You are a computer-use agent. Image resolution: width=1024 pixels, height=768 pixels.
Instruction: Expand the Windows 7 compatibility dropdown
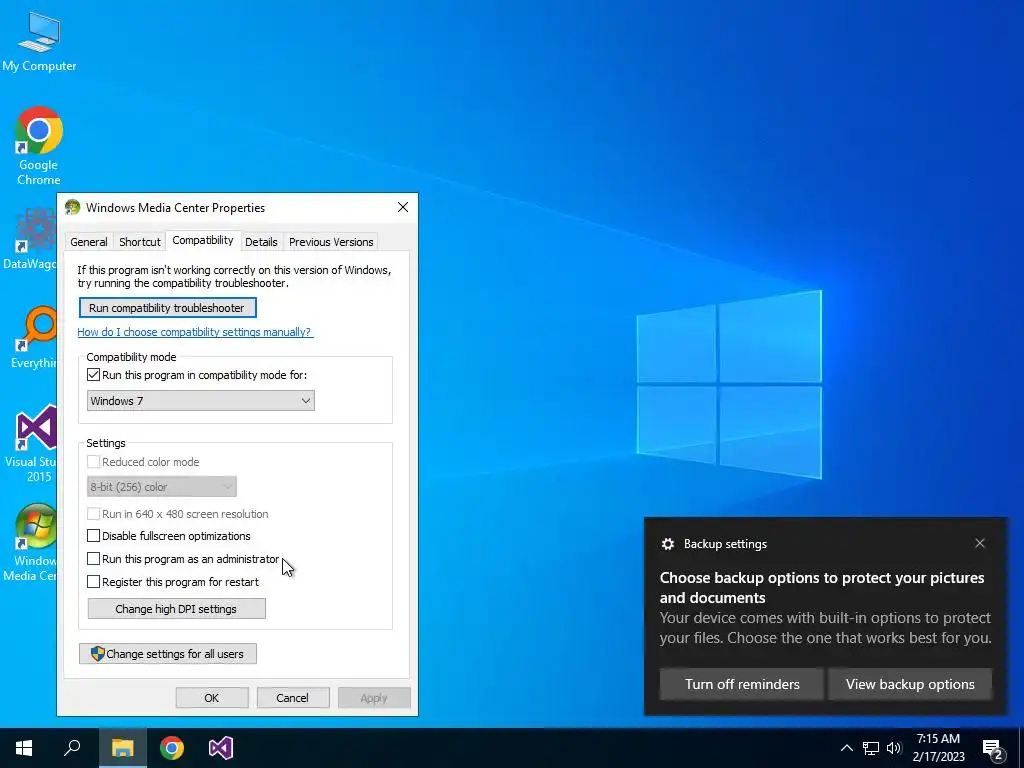(x=200, y=400)
